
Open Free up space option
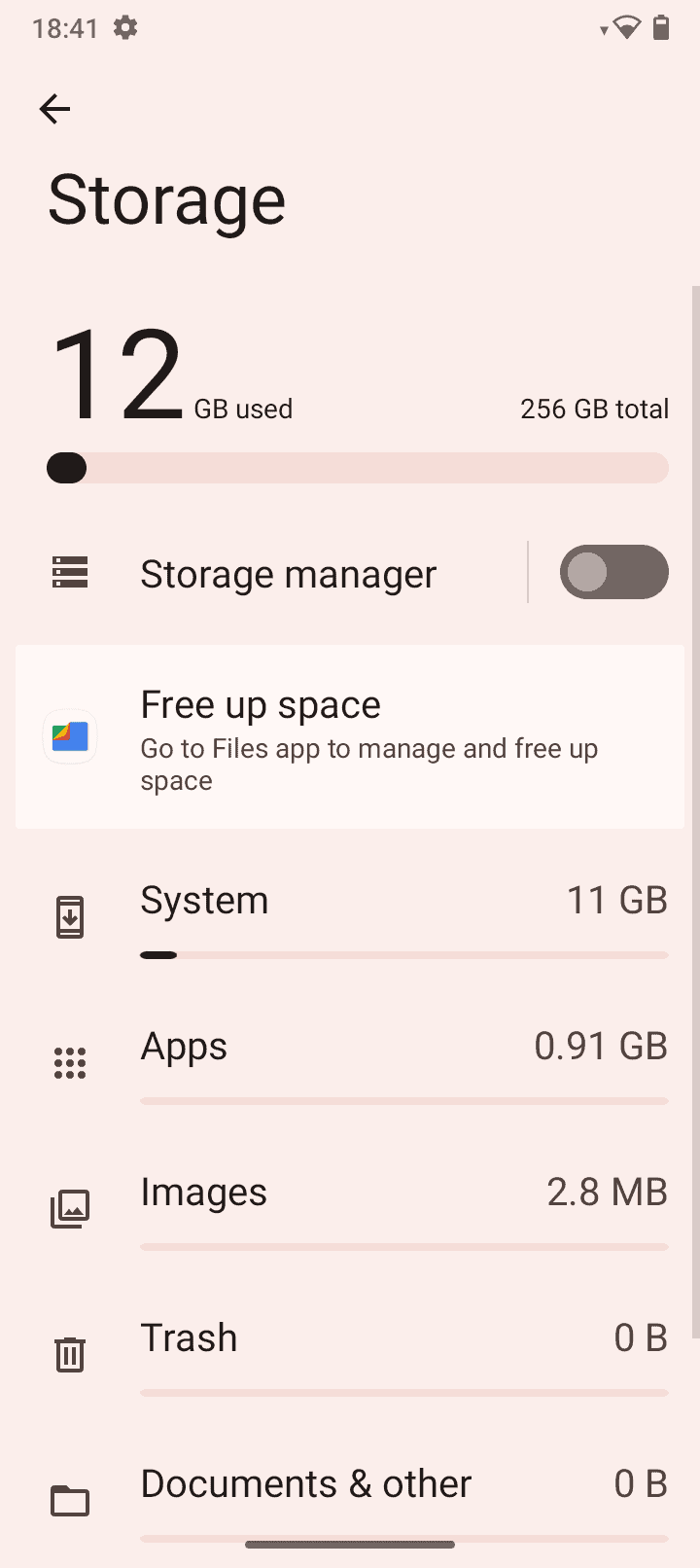point(261,705)
